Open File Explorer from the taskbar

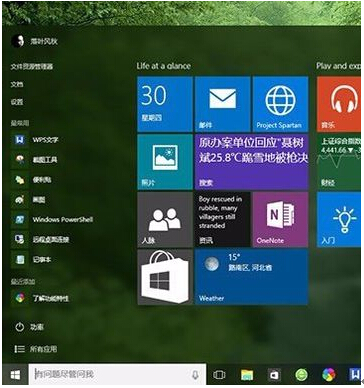247,375
